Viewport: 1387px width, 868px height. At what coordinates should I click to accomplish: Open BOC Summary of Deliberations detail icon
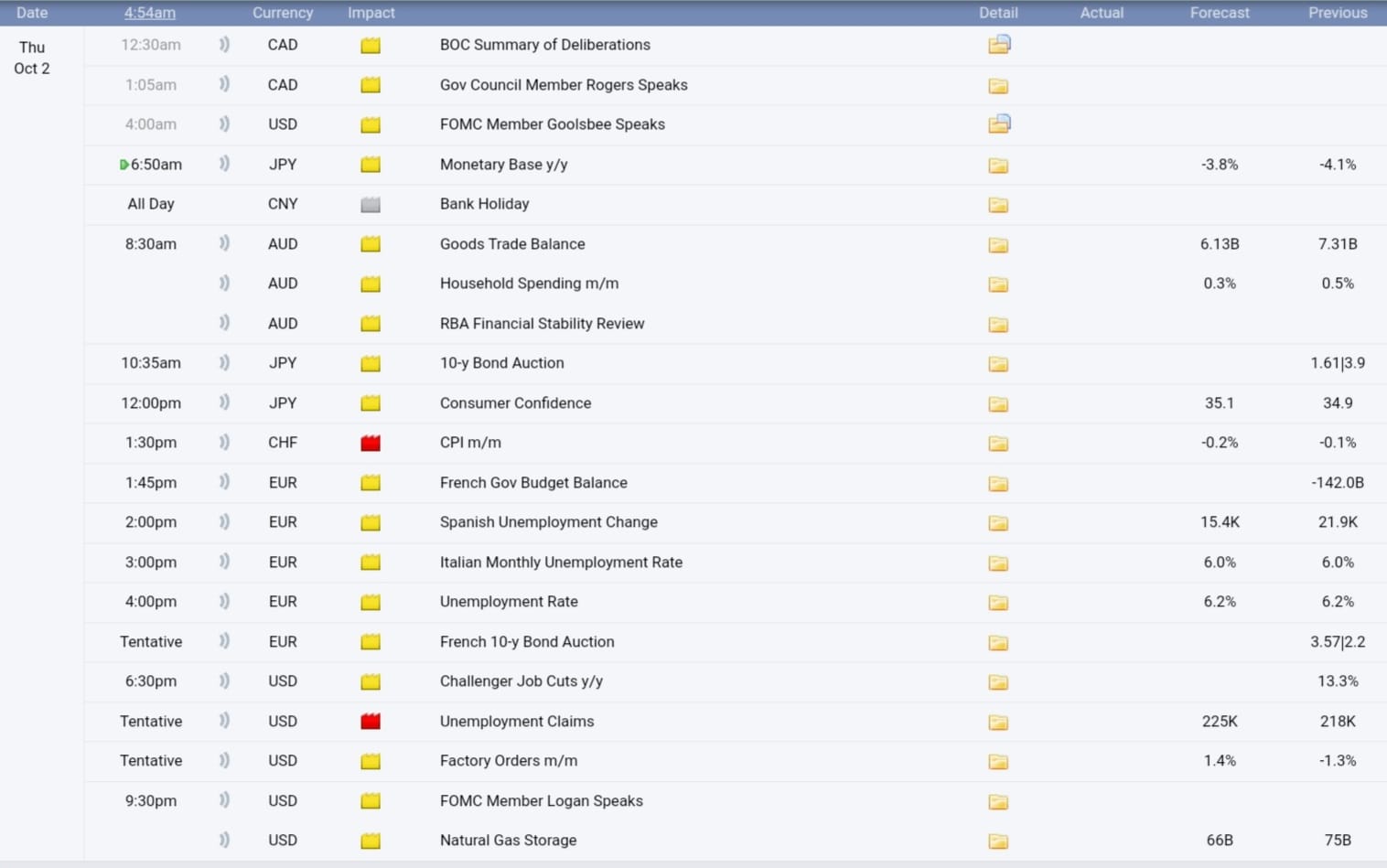coord(999,45)
